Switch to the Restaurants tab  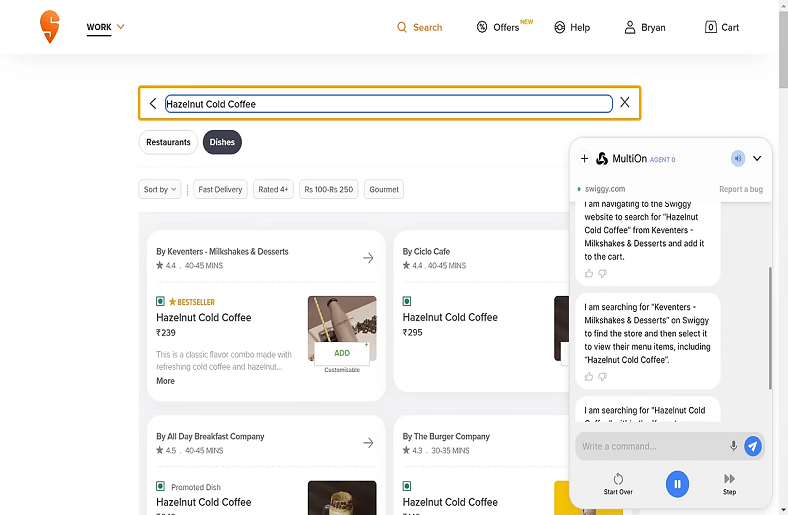(x=168, y=142)
